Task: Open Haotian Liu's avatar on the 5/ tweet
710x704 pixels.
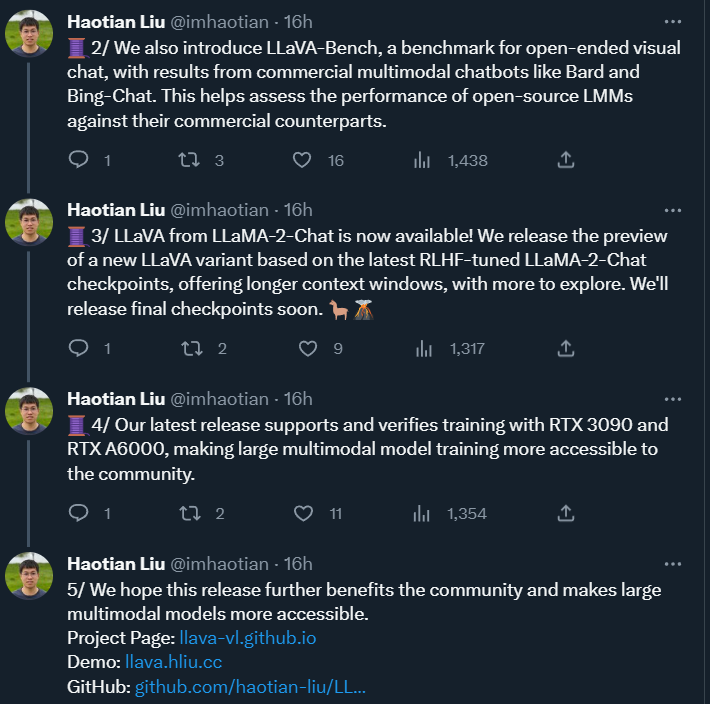Action: pos(29,575)
